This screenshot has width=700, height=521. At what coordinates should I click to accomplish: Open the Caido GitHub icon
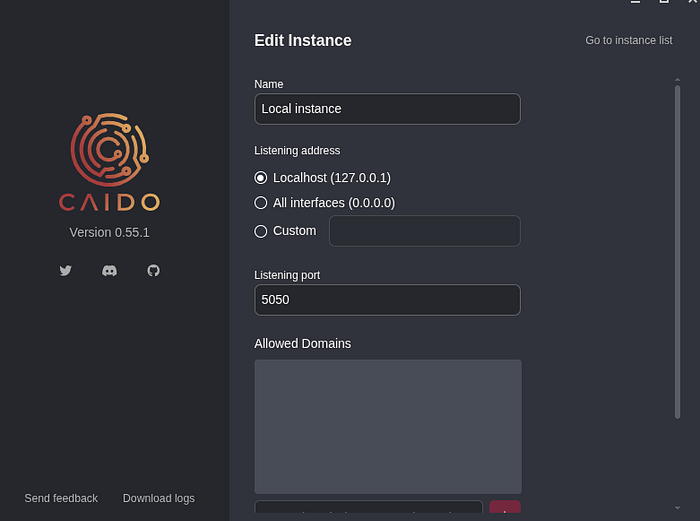pyautogui.click(x=154, y=271)
